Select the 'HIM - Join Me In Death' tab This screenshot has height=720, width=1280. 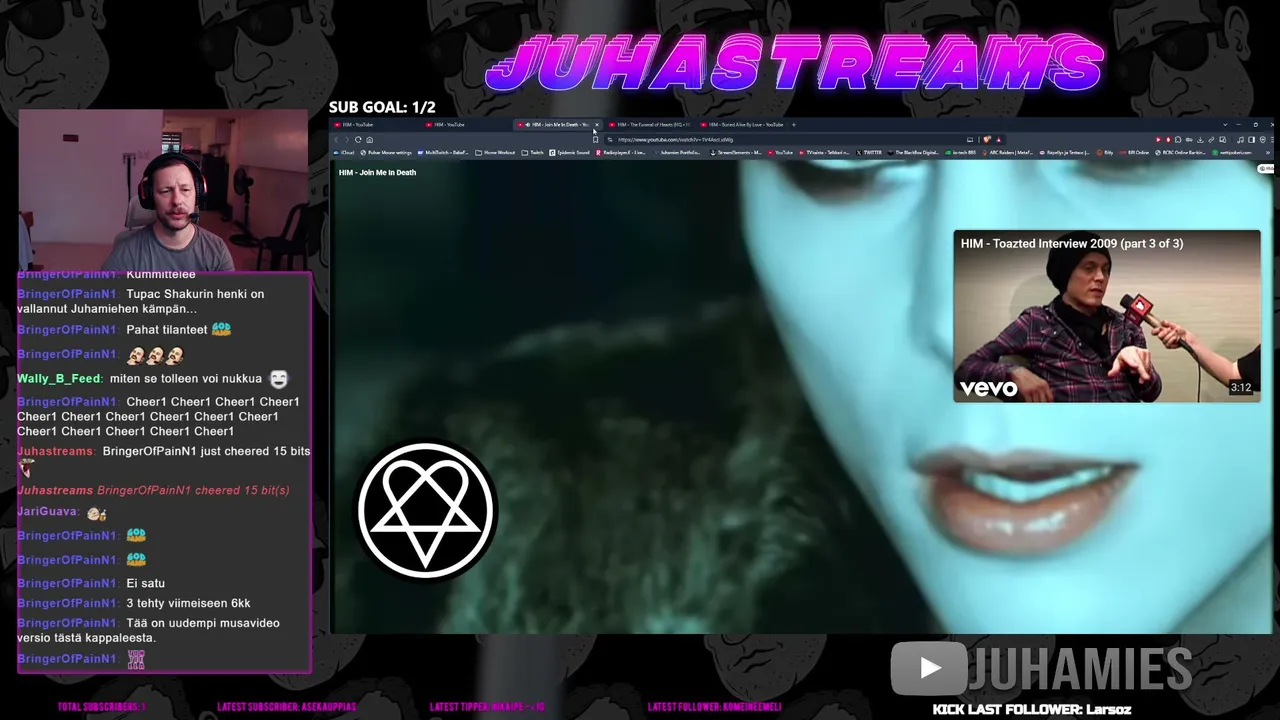coord(559,125)
